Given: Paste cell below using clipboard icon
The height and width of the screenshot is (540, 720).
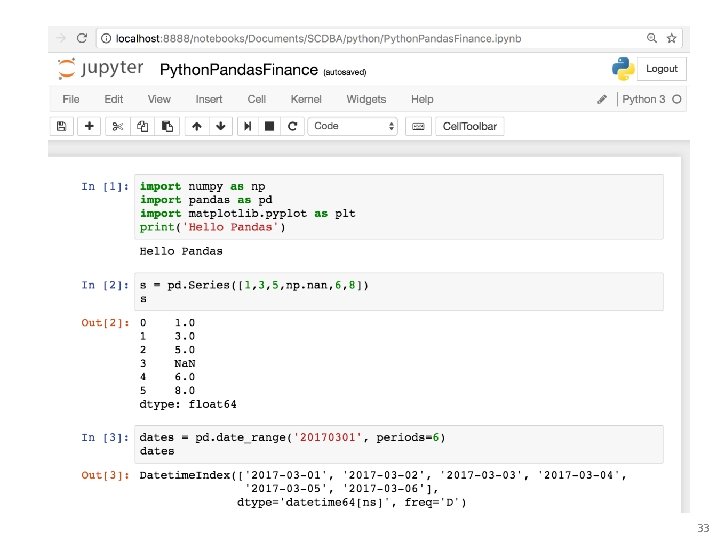Looking at the screenshot, I should coord(167,126).
